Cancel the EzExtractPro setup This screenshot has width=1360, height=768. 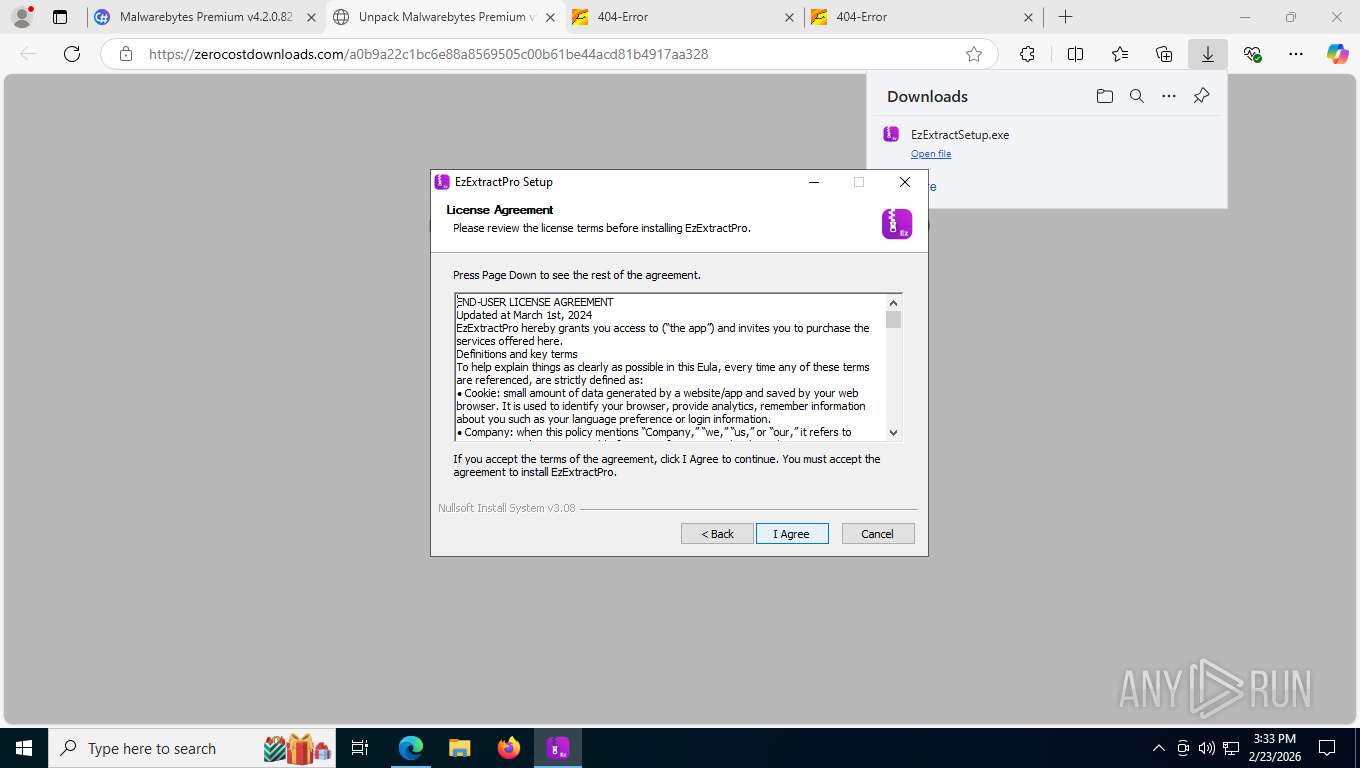pos(878,534)
